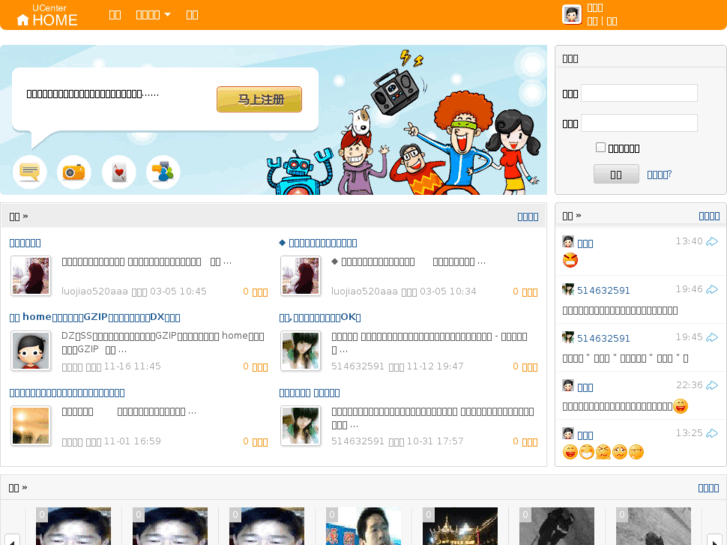Image resolution: width=727 pixels, height=545 pixels.
Task: Open the blue more link in the blog section header
Action: tap(528, 217)
